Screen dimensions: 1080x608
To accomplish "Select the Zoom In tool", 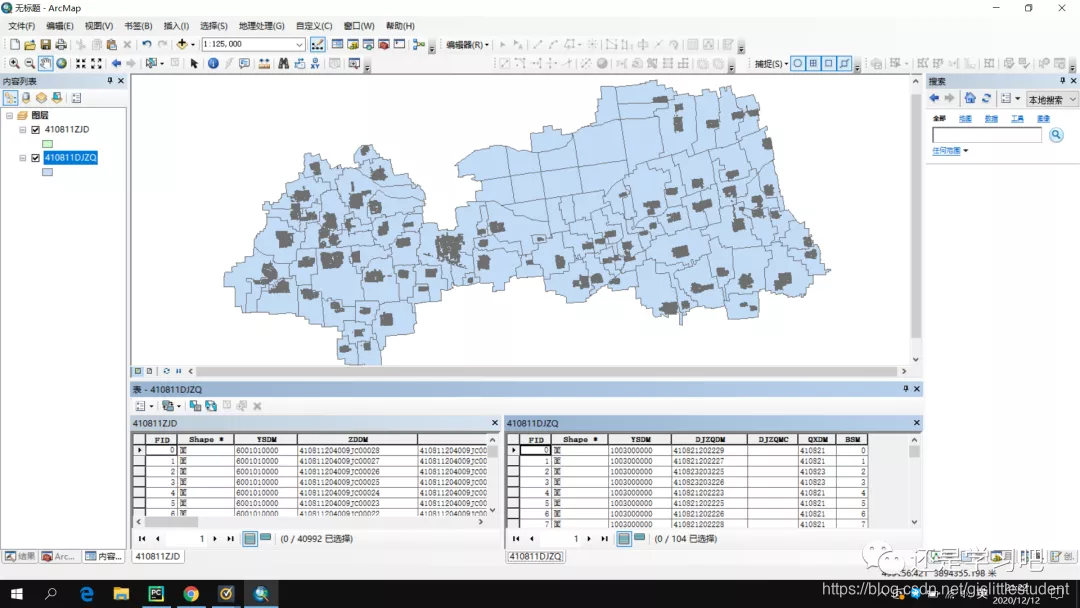I will coord(14,63).
